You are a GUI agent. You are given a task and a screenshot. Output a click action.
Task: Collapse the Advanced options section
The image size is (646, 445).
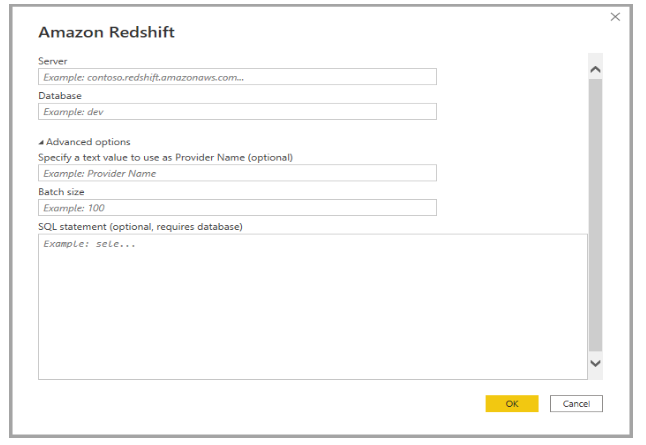(x=41, y=142)
